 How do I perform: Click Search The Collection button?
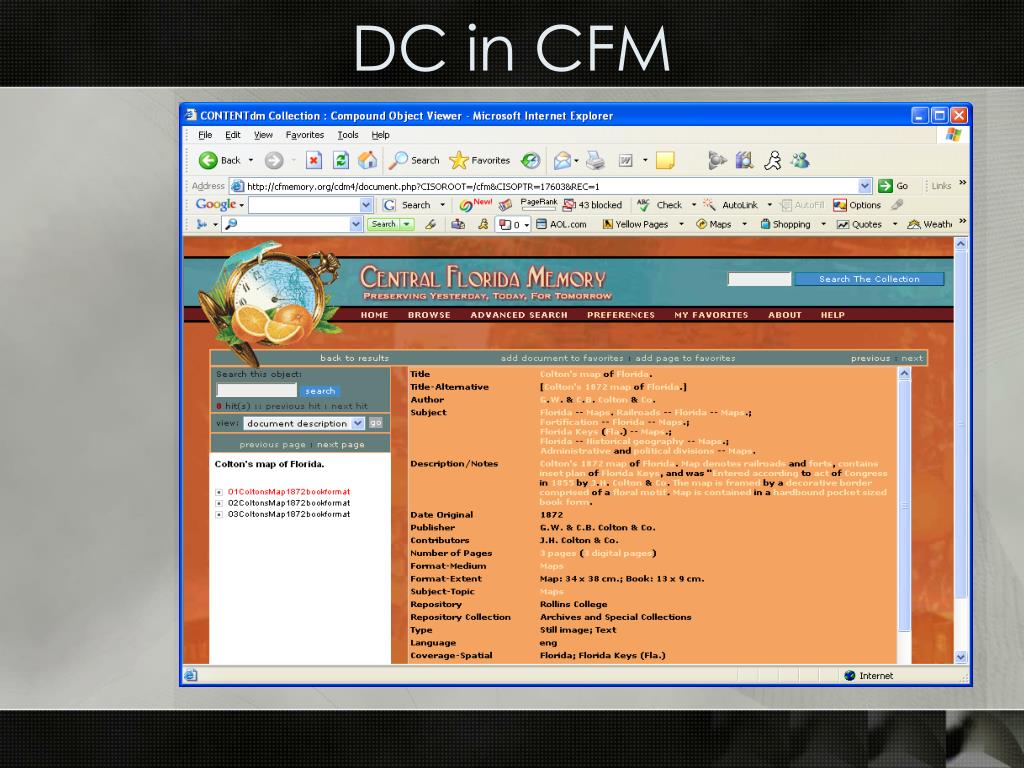(x=869, y=279)
